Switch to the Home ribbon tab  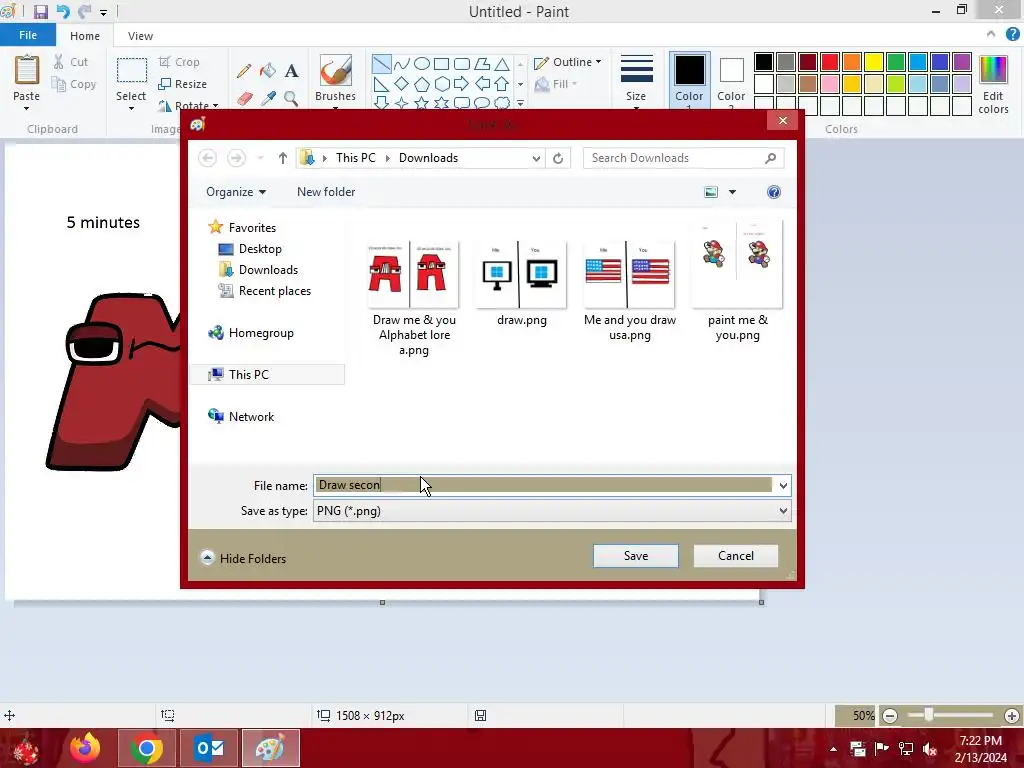click(x=85, y=36)
